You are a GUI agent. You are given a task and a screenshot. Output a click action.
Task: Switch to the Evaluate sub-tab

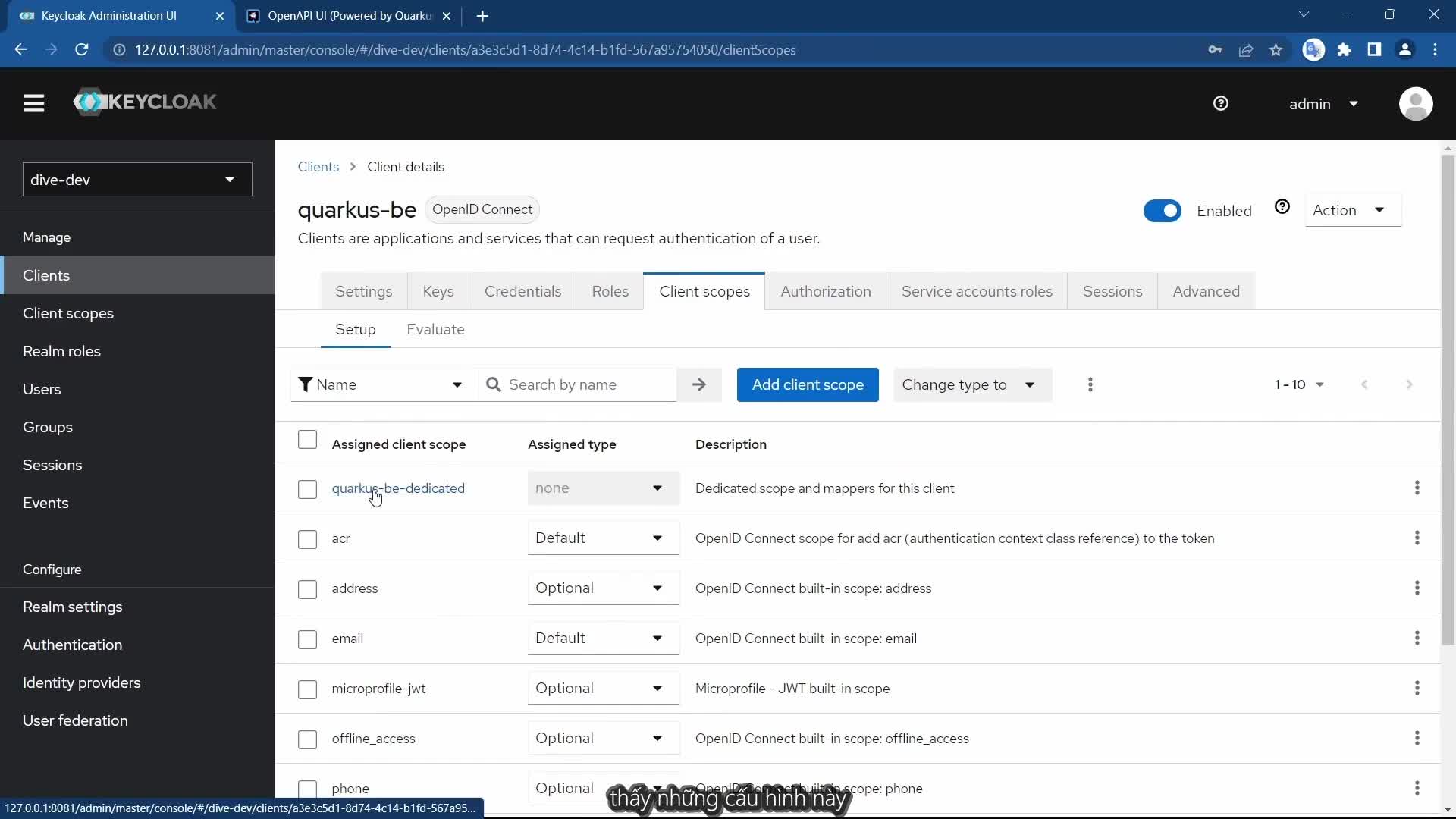(435, 330)
